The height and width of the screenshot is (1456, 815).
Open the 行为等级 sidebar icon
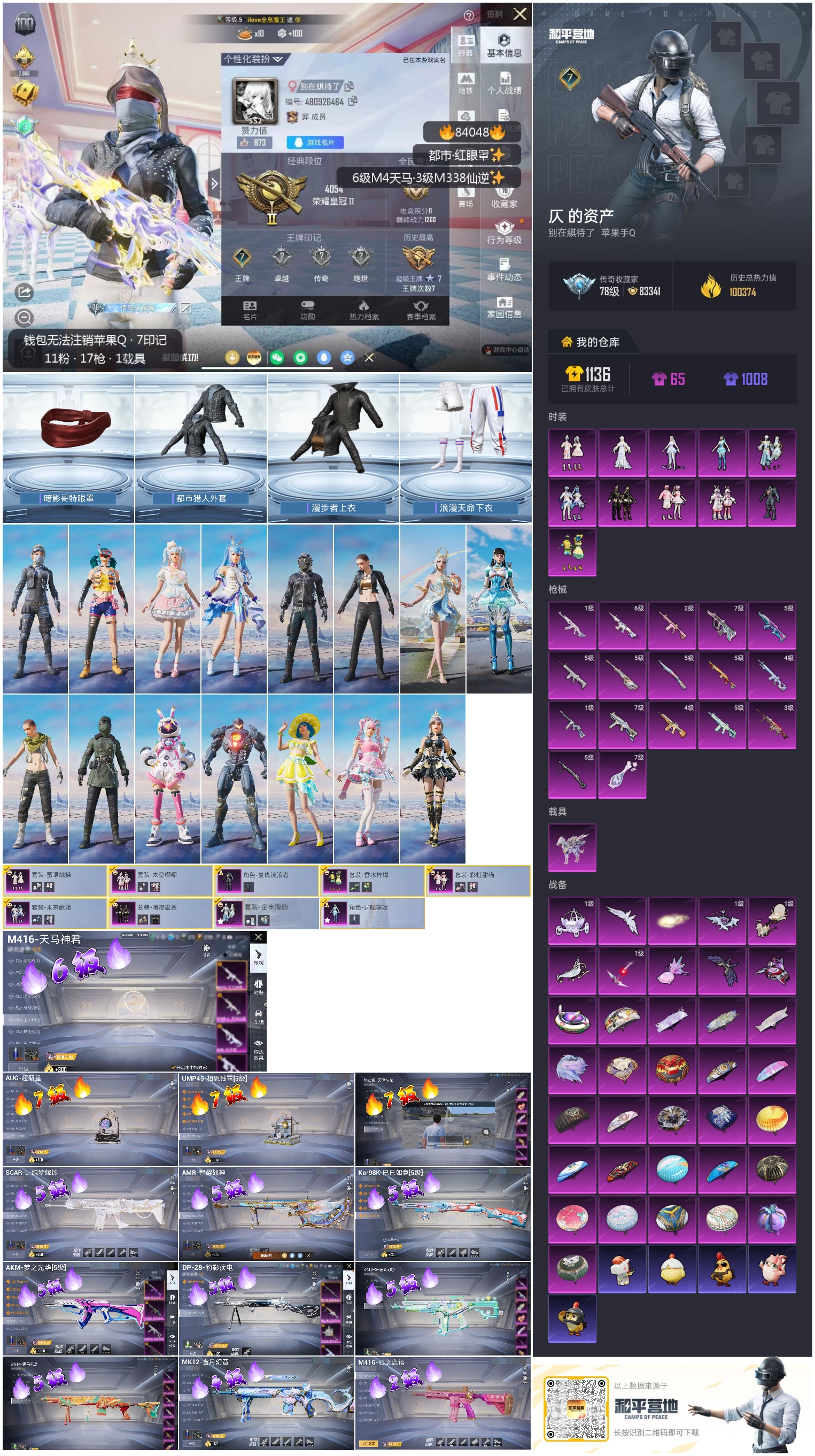504,232
